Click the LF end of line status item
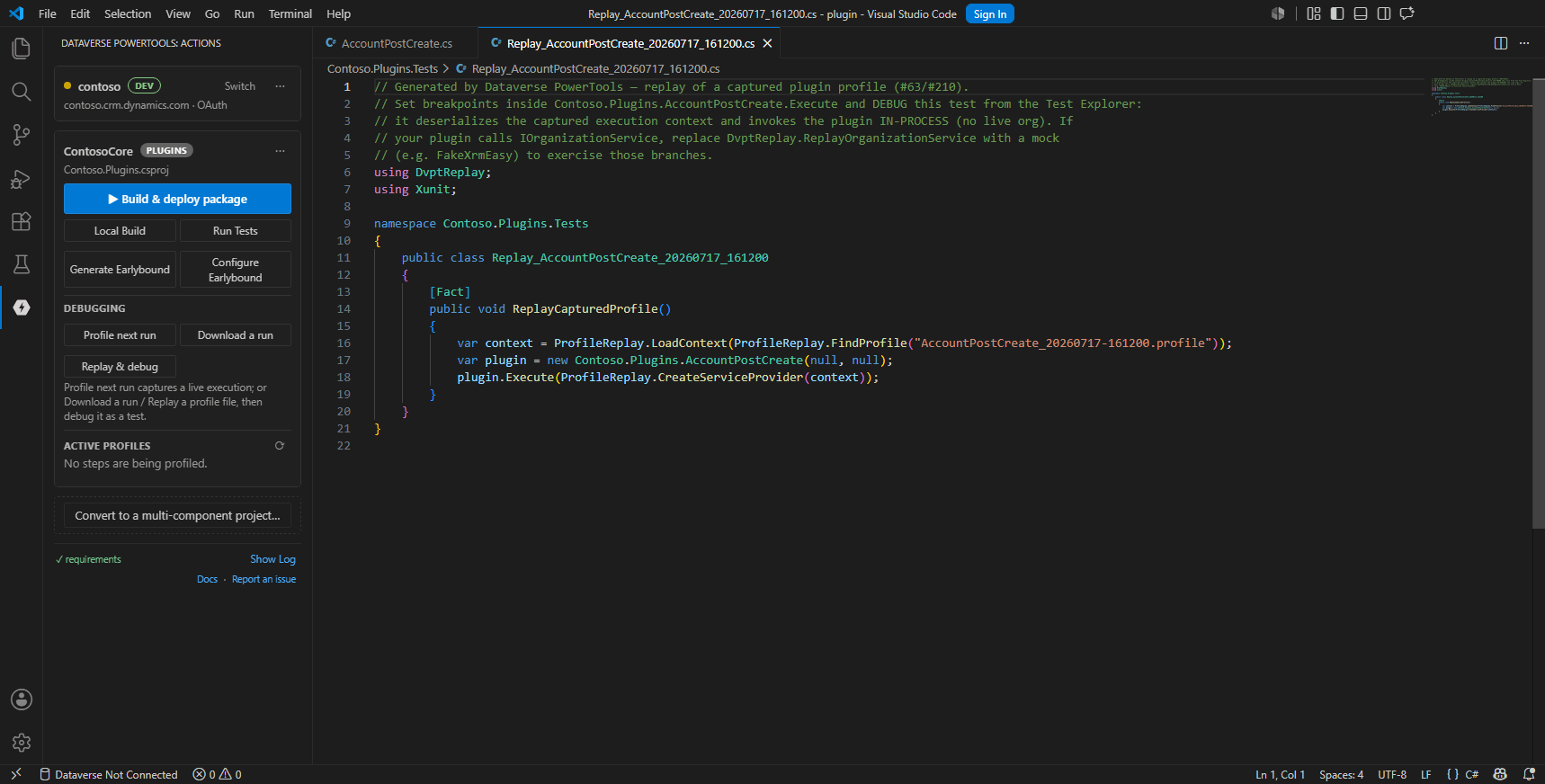This screenshot has width=1545, height=784. pos(1425,774)
